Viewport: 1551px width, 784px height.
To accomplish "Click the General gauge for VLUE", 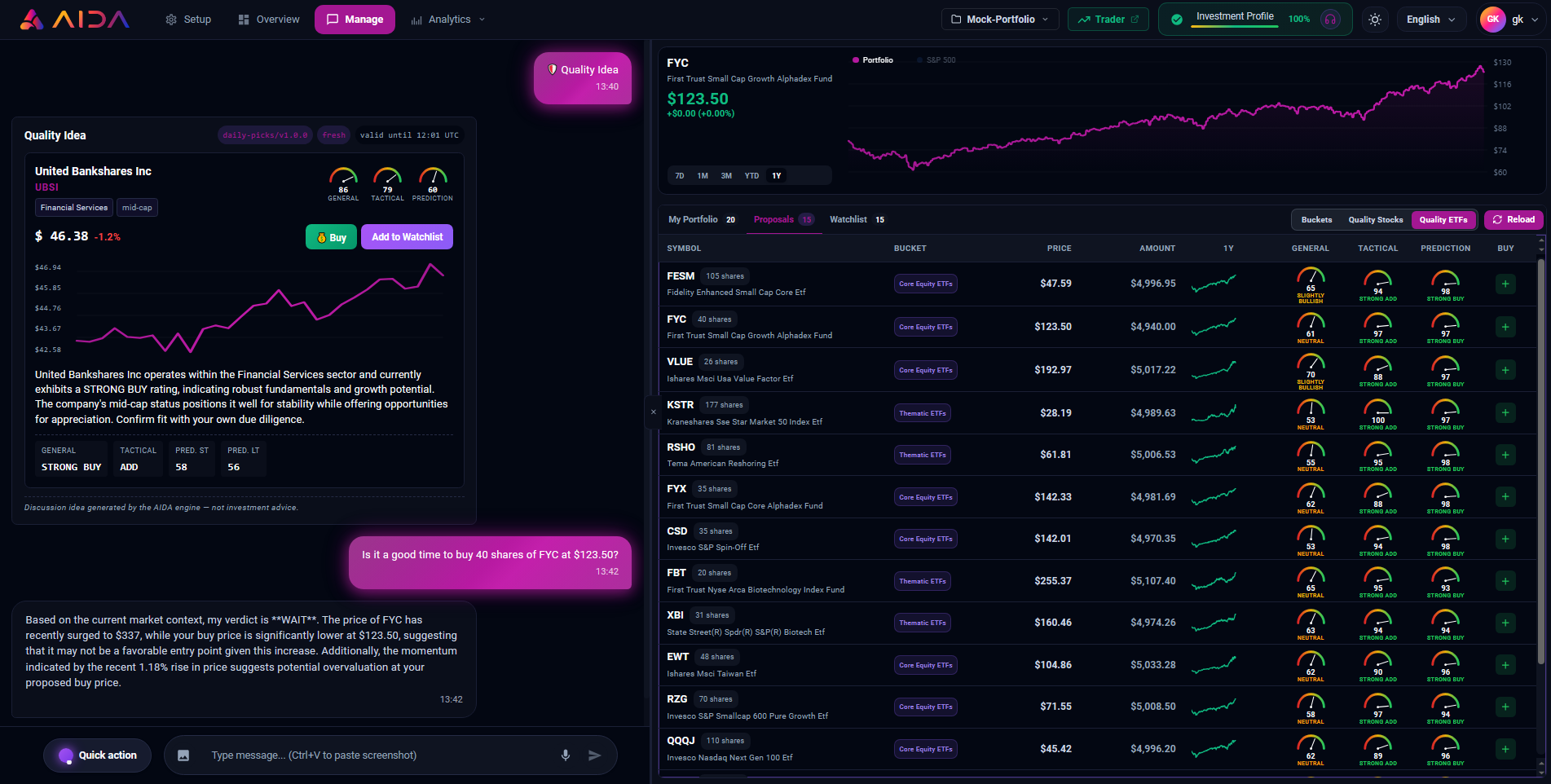I will click(x=1311, y=372).
